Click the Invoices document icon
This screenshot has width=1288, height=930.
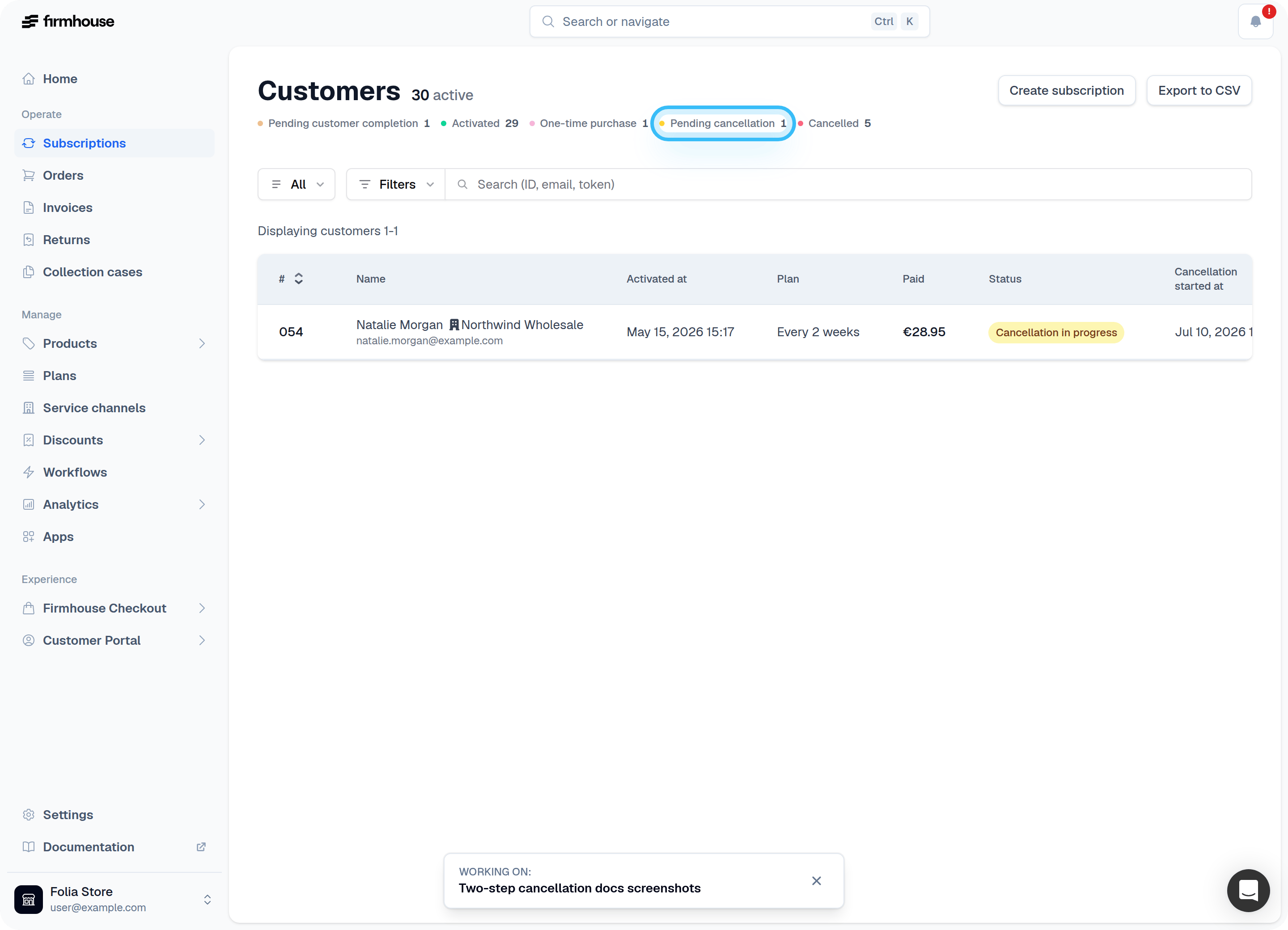pos(28,208)
